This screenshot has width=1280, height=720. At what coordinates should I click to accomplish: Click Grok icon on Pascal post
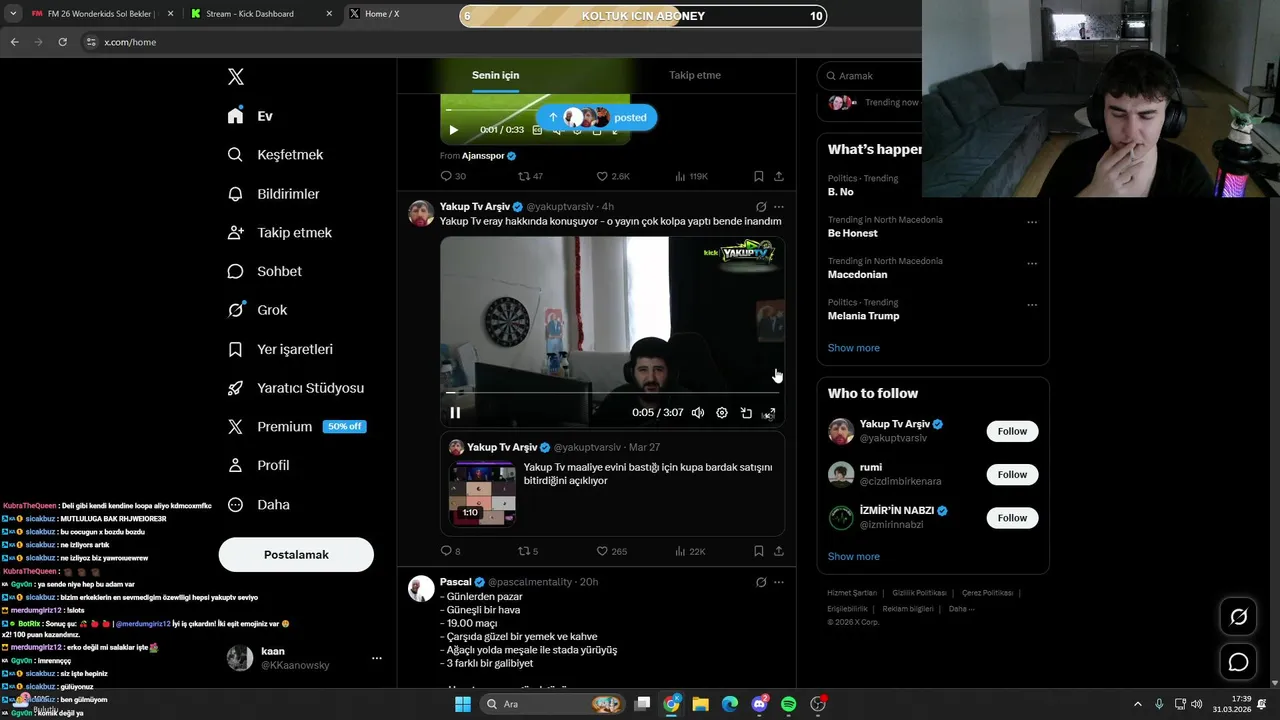(x=761, y=582)
